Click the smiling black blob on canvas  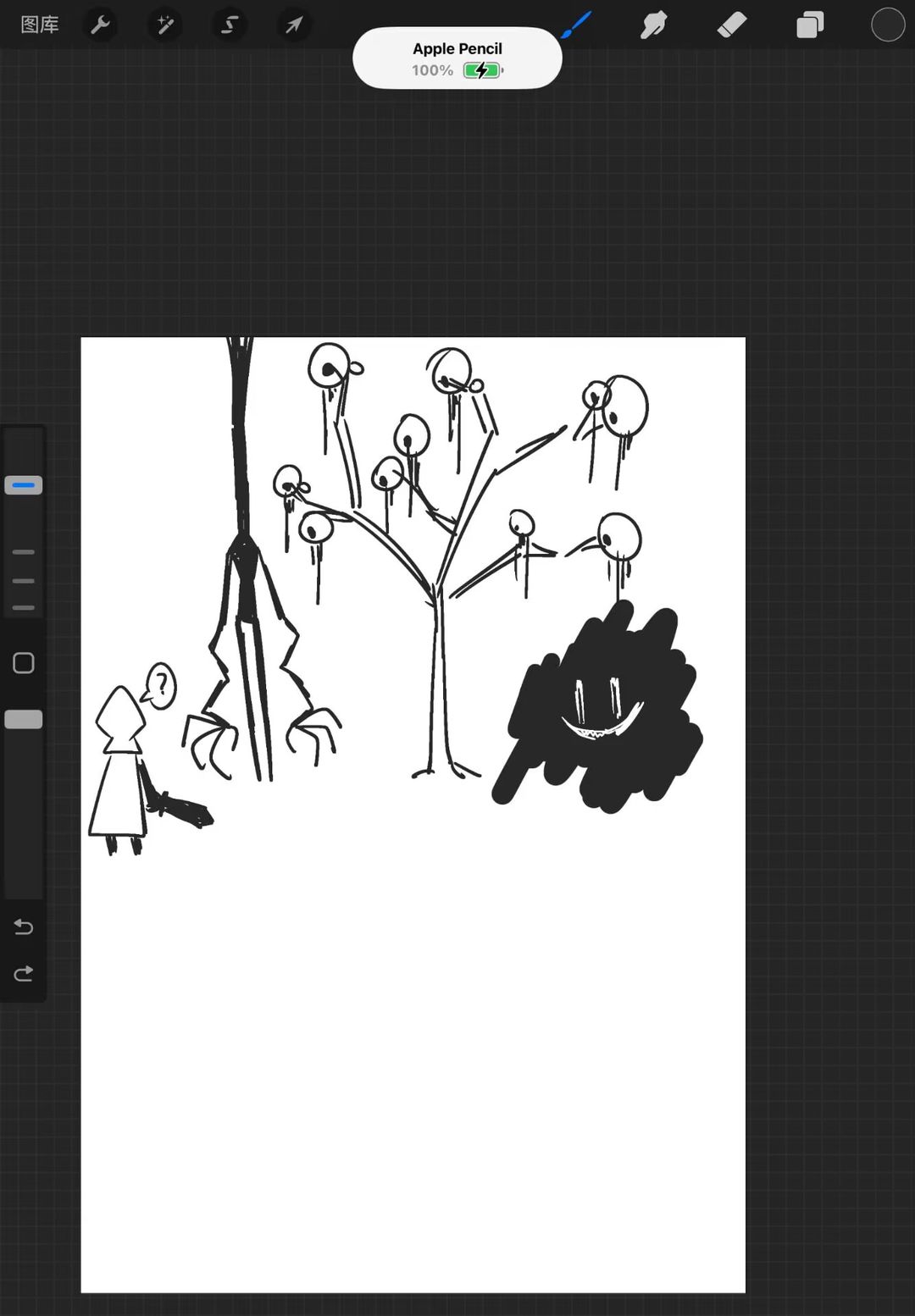coord(602,711)
